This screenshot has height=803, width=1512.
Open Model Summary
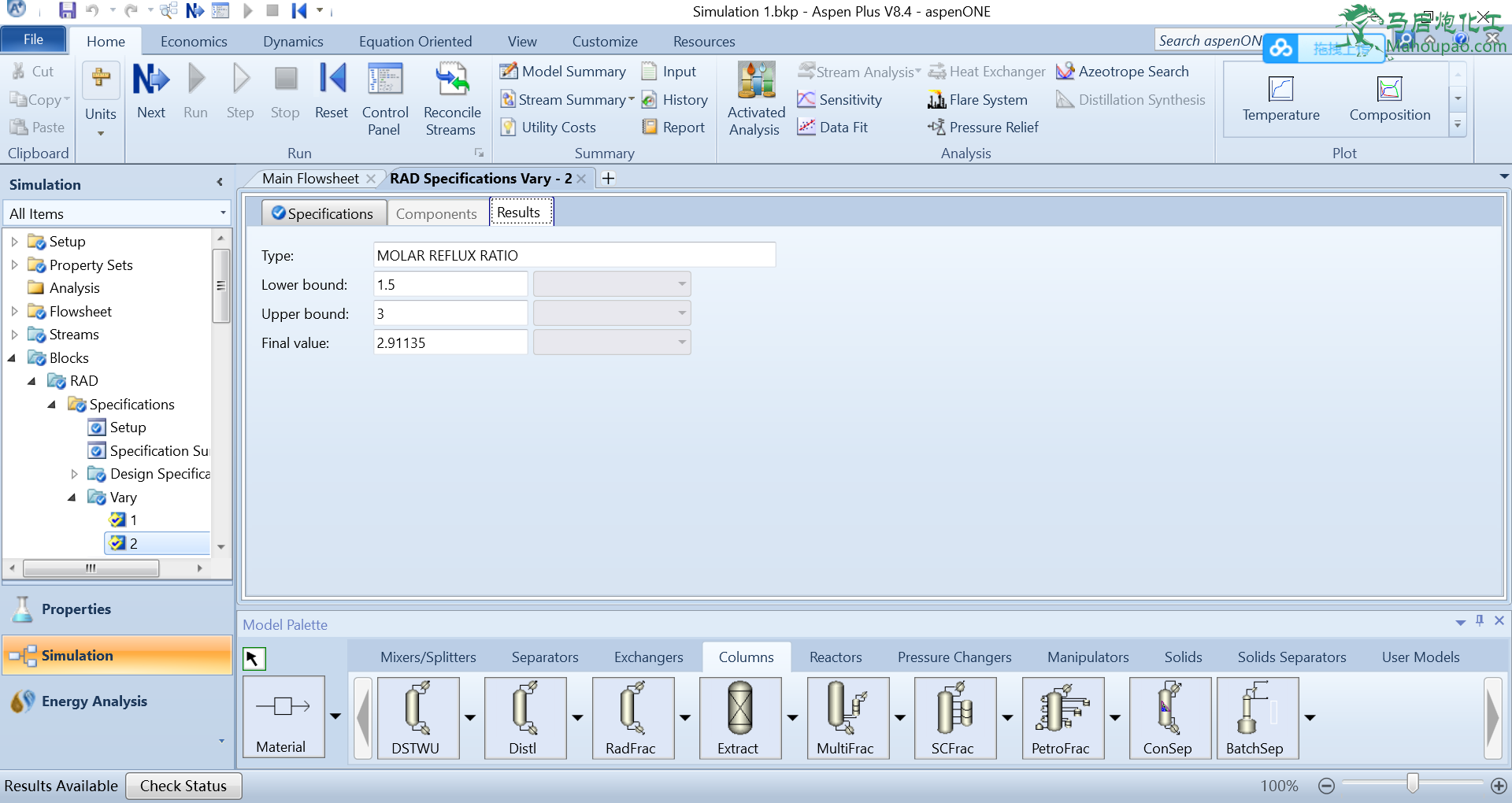click(563, 72)
